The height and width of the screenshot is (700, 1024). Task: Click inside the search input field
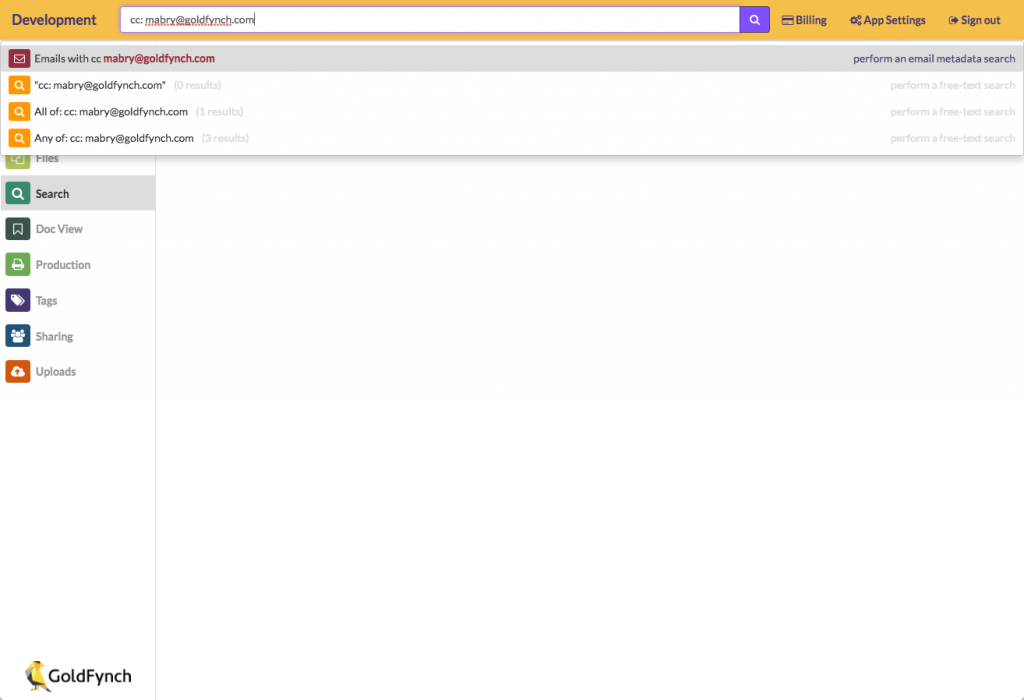click(430, 19)
